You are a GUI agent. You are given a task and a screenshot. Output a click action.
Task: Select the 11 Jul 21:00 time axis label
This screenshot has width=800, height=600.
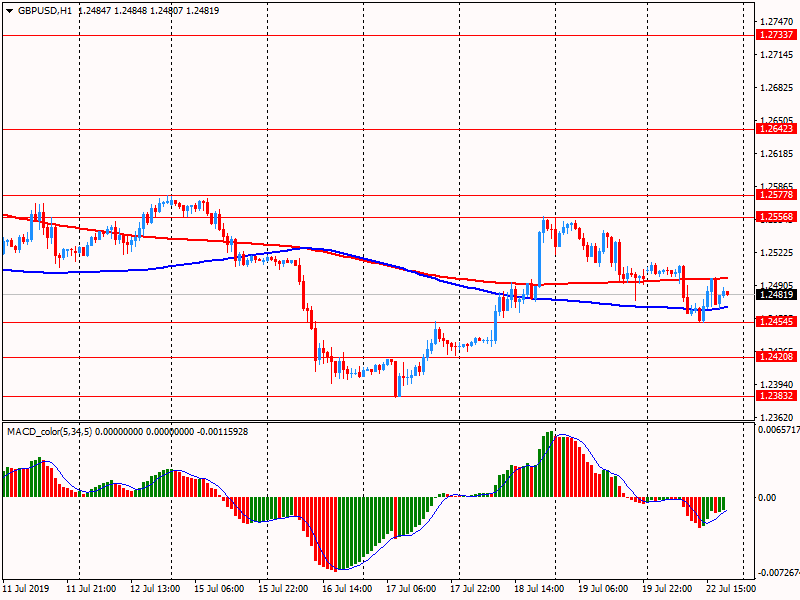tap(91, 589)
